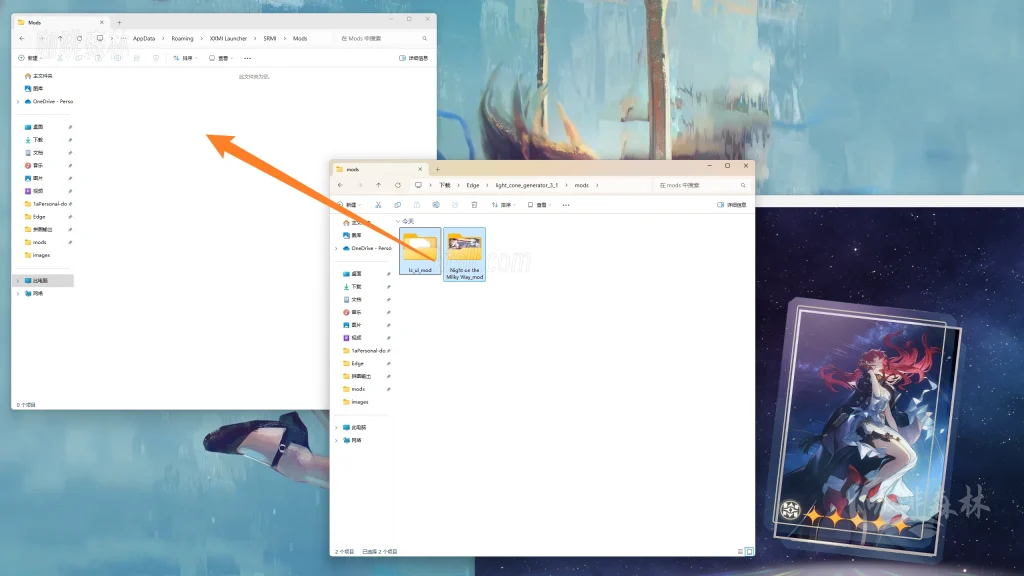The image size is (1024, 576).
Task: Click the Copy icon in mods window toolbar
Action: click(x=397, y=205)
